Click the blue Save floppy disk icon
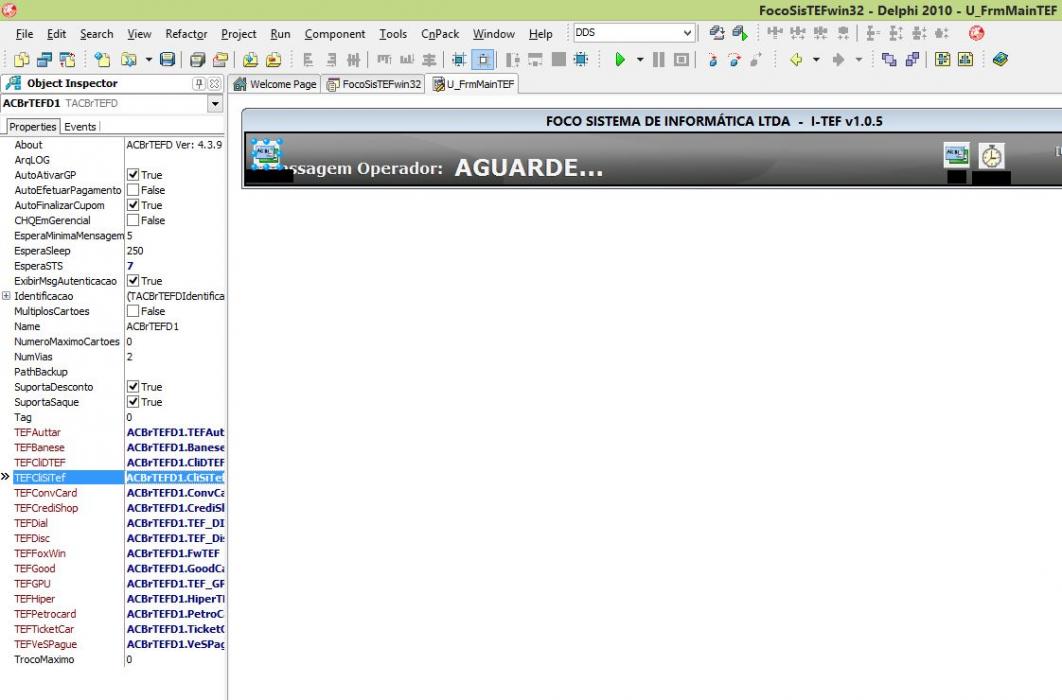Image resolution: width=1062 pixels, height=700 pixels. click(167, 60)
